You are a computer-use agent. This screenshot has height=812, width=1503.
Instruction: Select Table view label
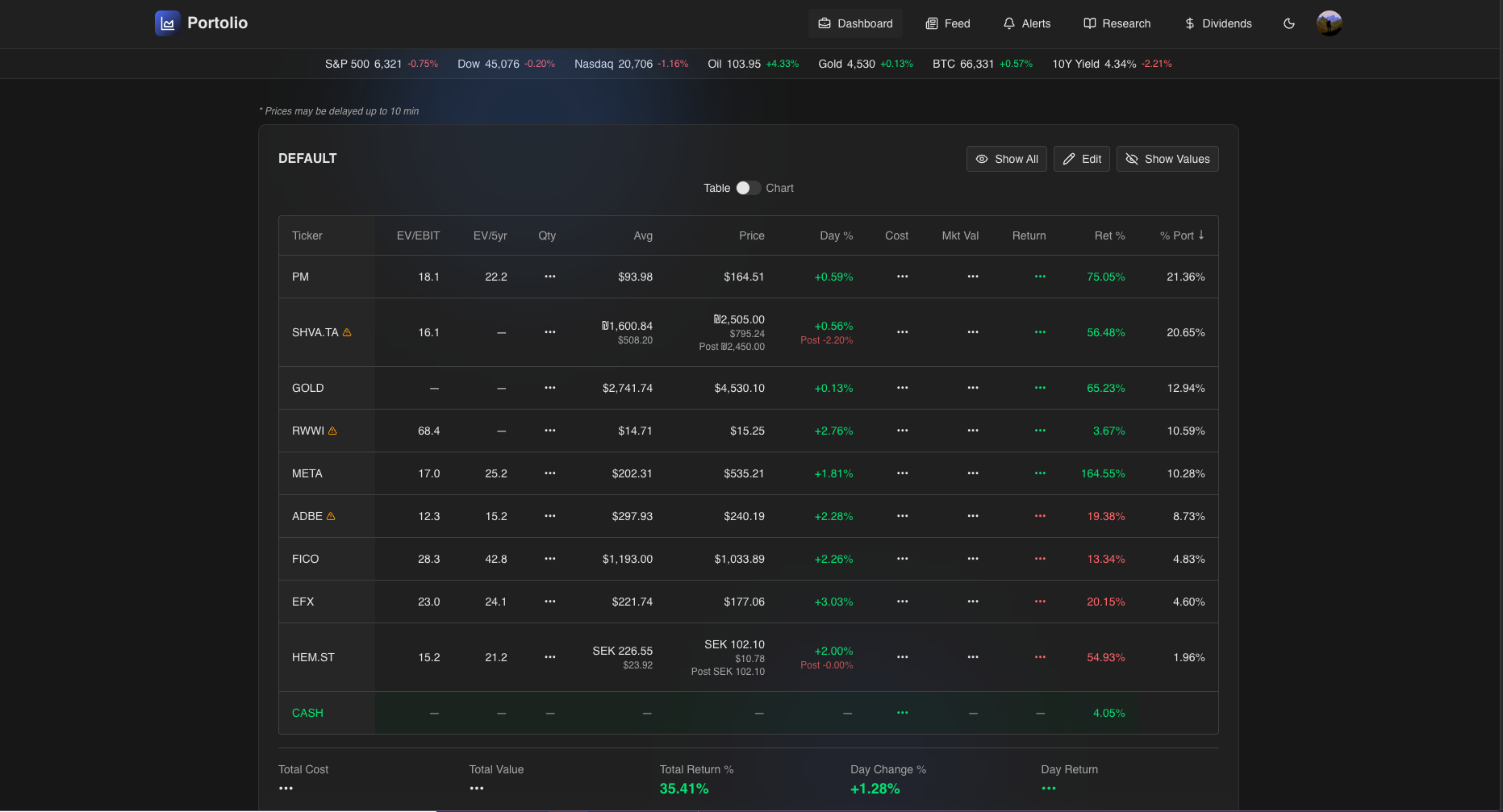tap(716, 188)
